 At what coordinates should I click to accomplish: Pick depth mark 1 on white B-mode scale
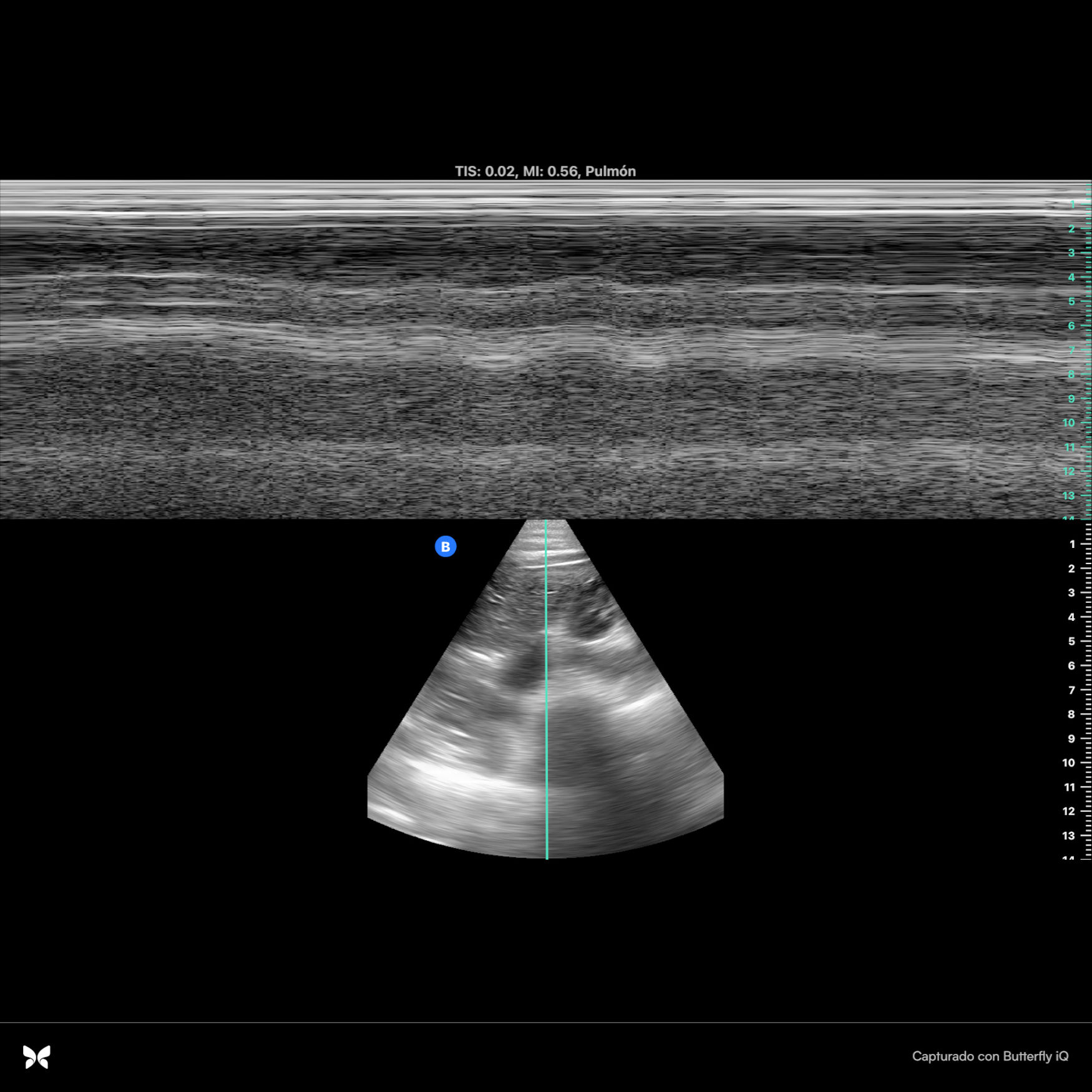pyautogui.click(x=1072, y=544)
